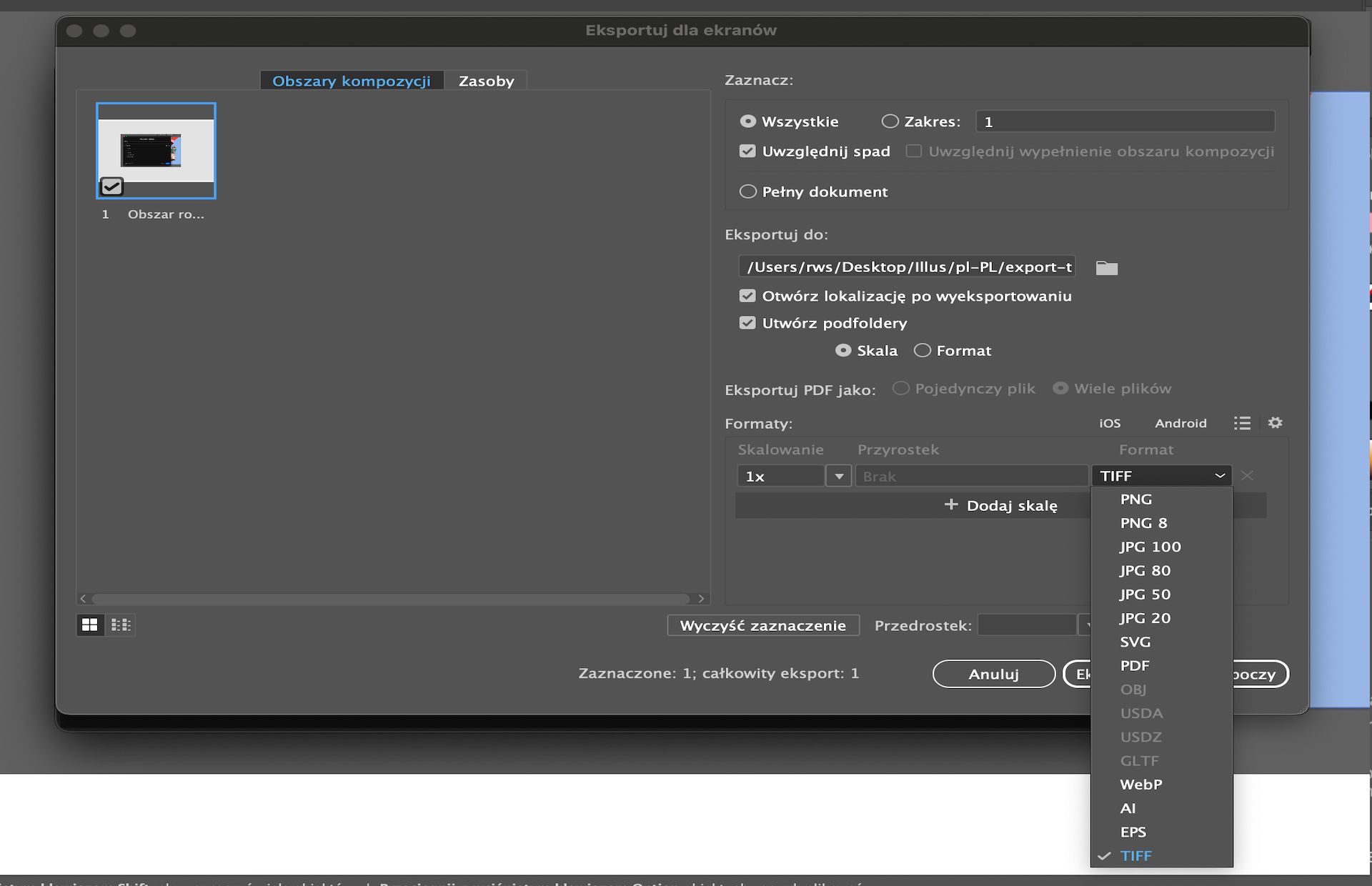
Task: Switch to the Zasoby tab
Action: tap(486, 81)
